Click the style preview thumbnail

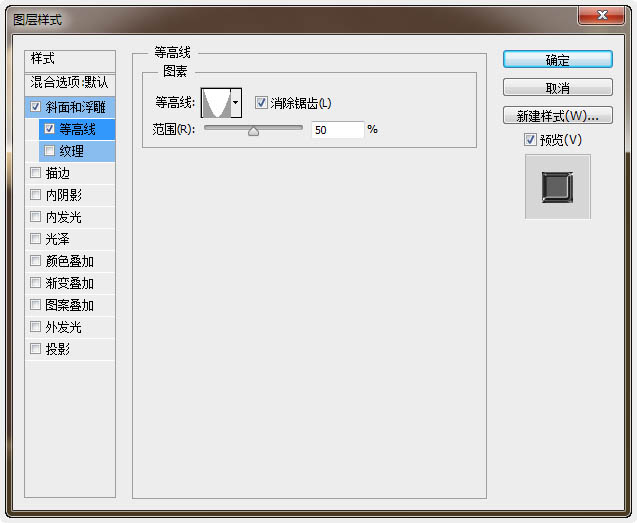pos(557,187)
